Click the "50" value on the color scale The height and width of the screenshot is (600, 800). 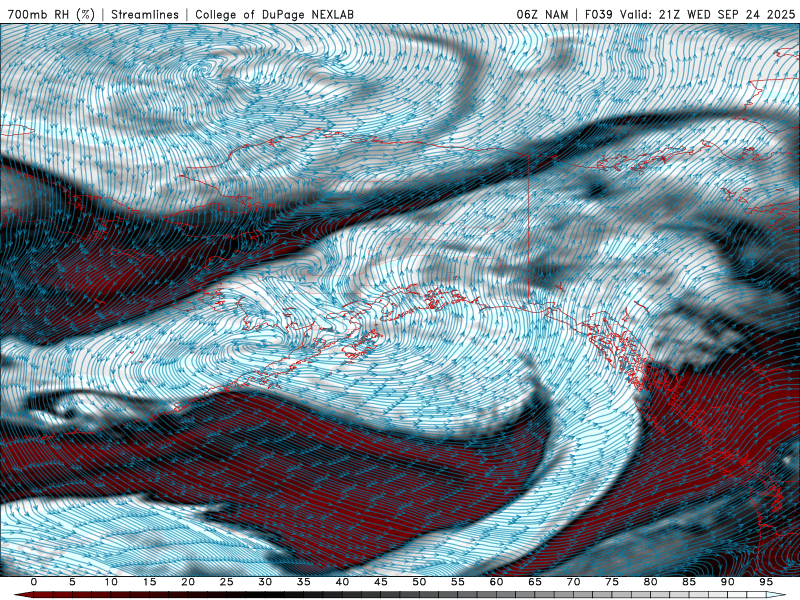[419, 582]
